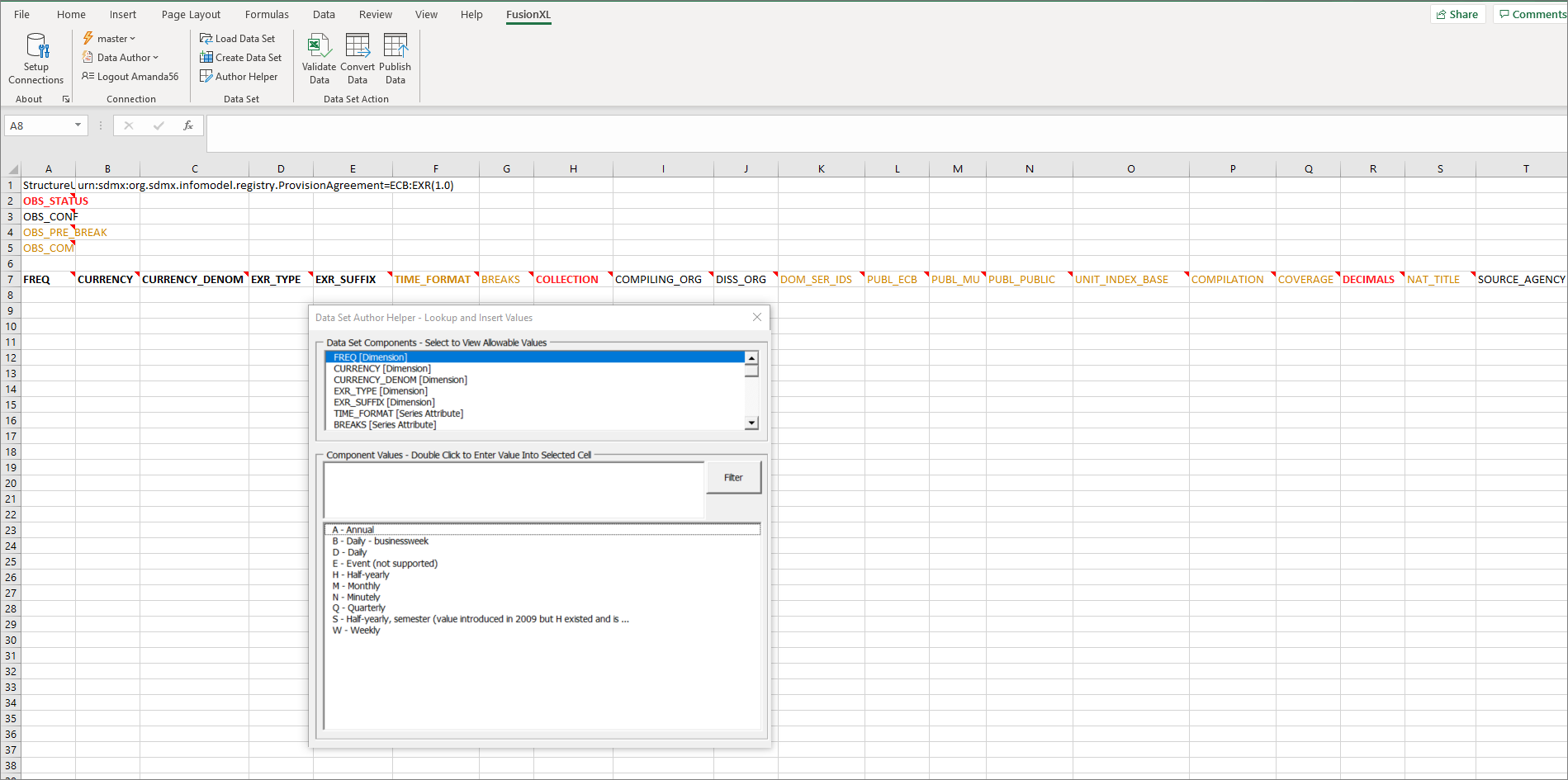
Task: Click the Load Data Set icon
Action: click(238, 38)
